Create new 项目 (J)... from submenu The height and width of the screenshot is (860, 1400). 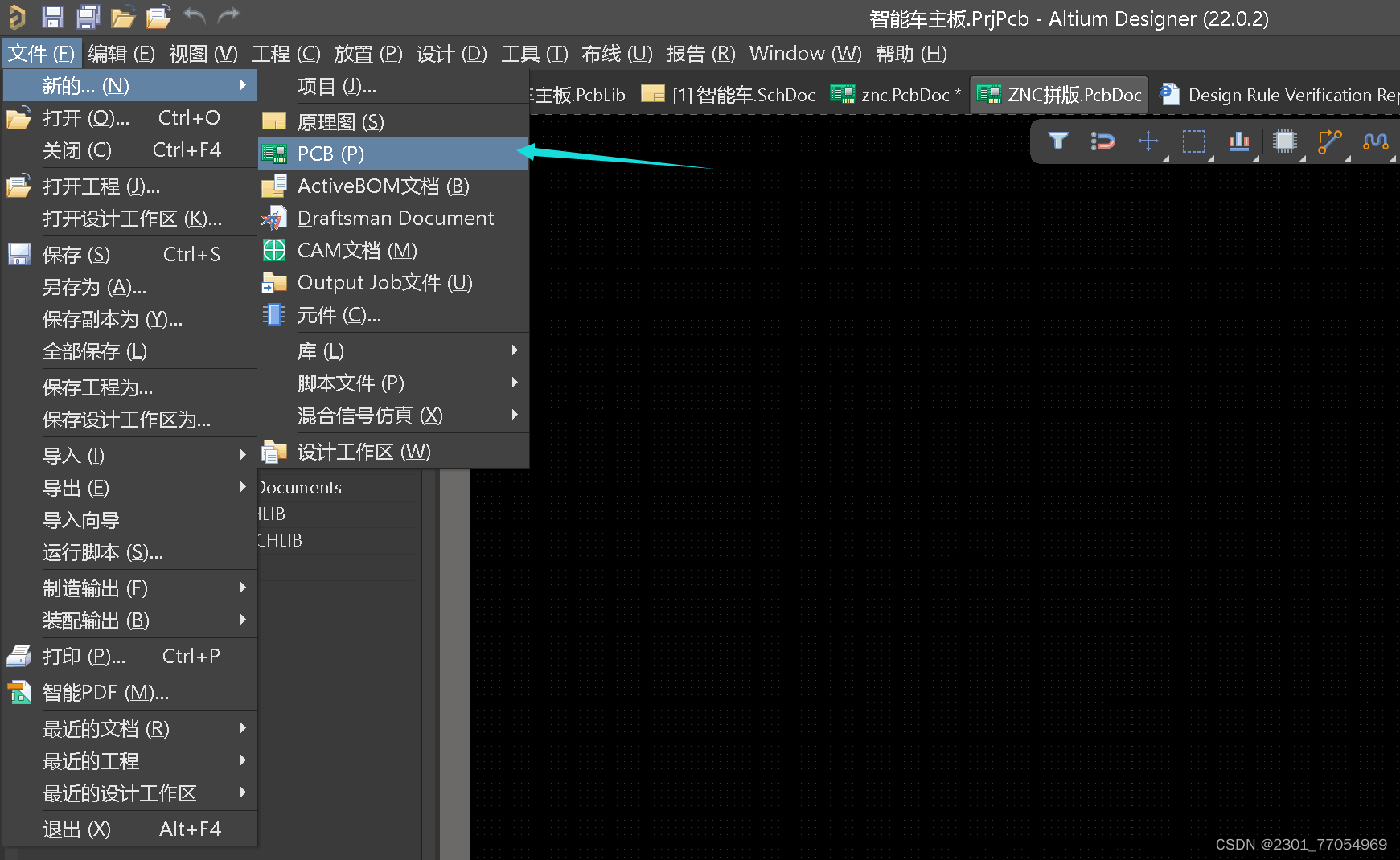393,86
